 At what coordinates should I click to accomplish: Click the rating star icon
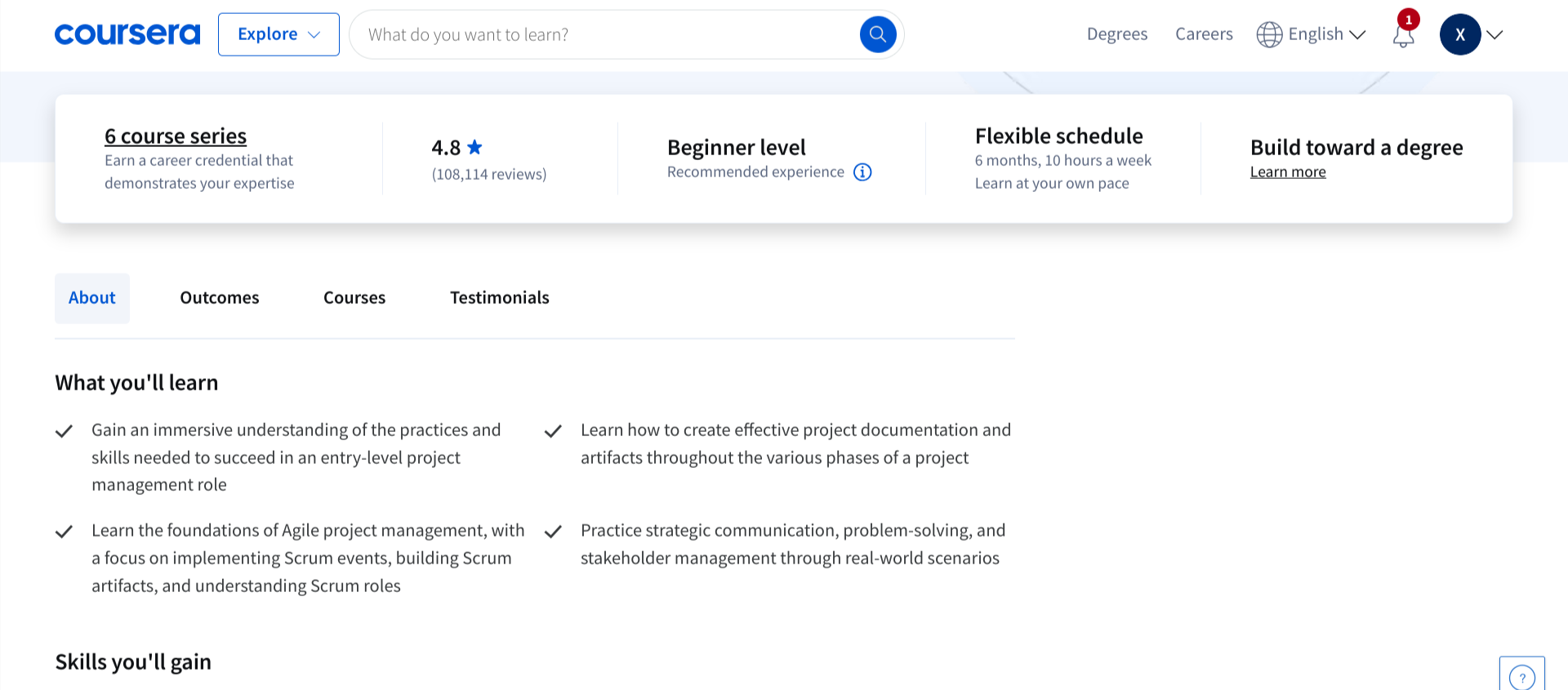[474, 147]
